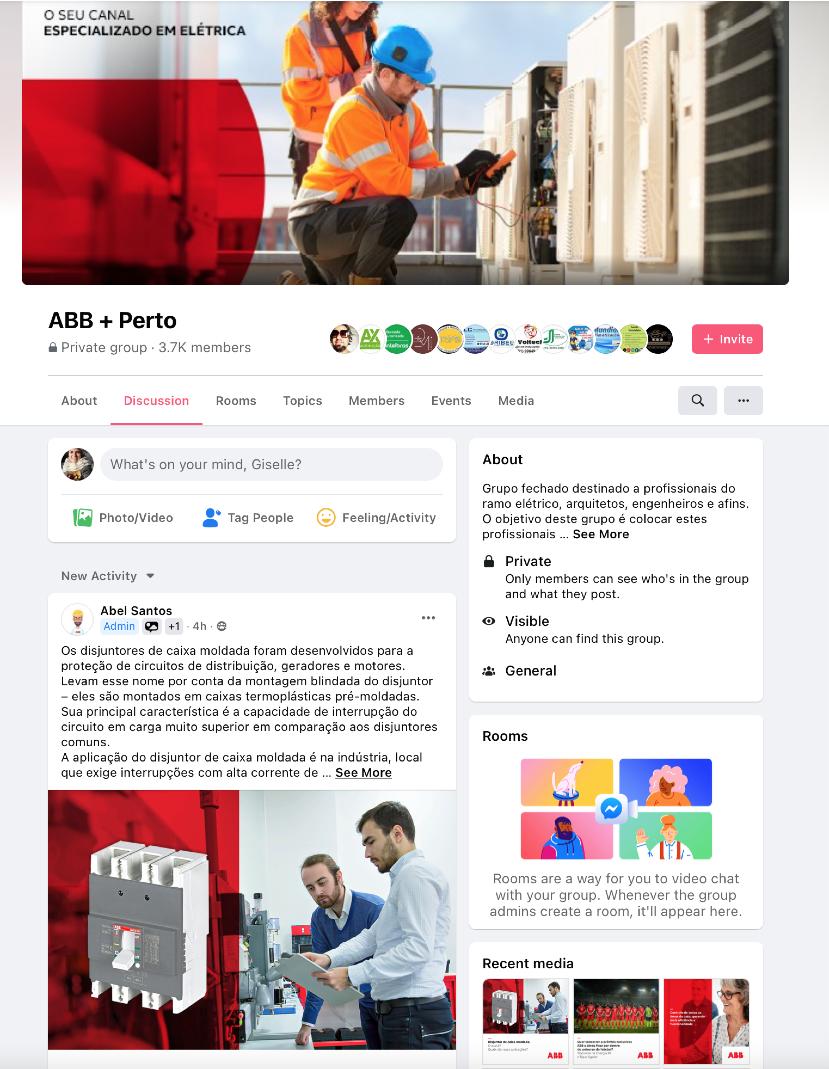Open the Media tab
This screenshot has height=1069, width=829.
point(516,401)
